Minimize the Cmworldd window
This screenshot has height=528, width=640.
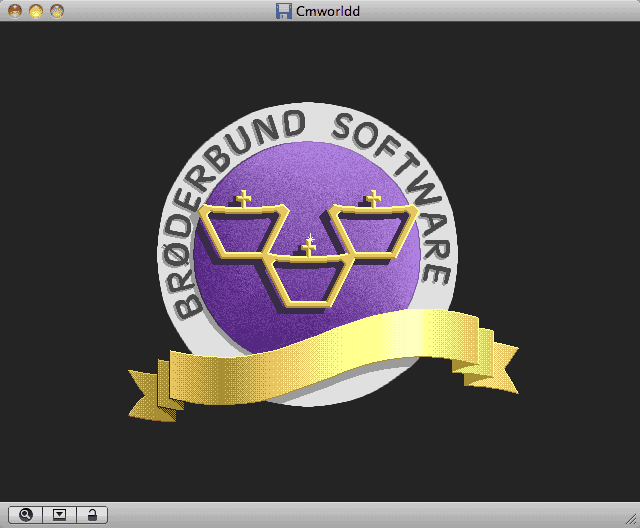pyautogui.click(x=36, y=11)
